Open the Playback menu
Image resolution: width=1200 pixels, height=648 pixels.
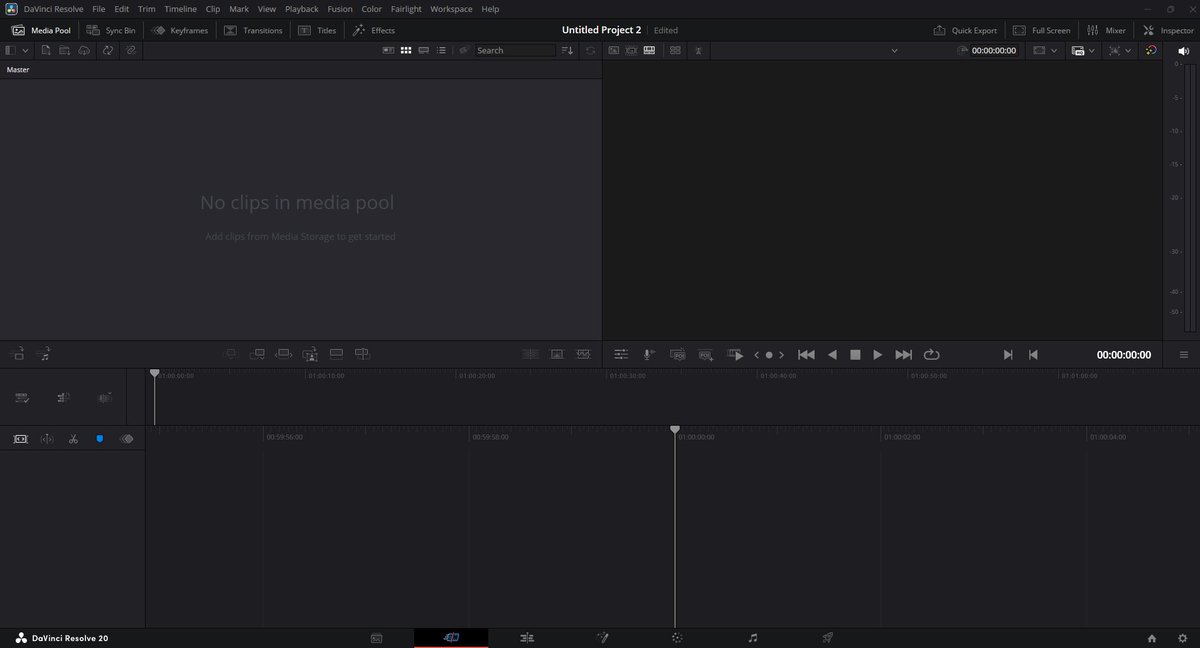pyautogui.click(x=302, y=9)
